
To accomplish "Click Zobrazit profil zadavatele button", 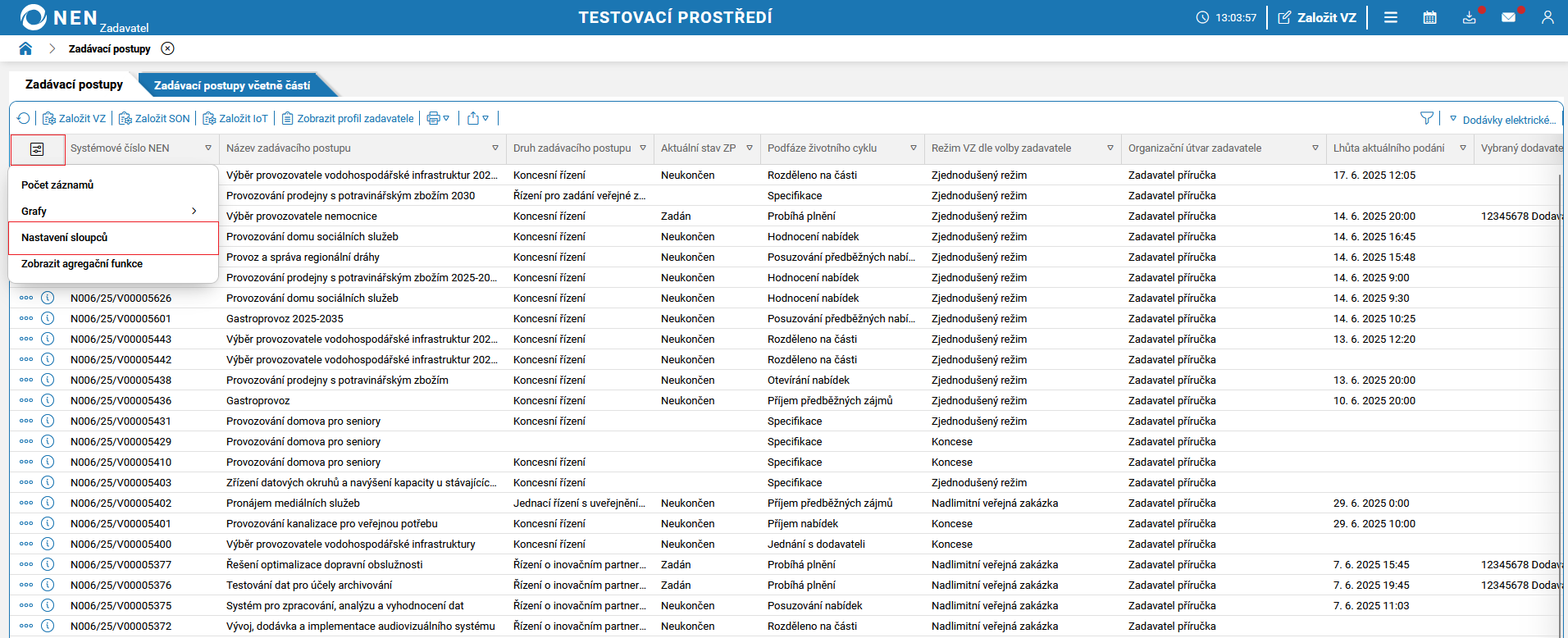I will pyautogui.click(x=348, y=118).
